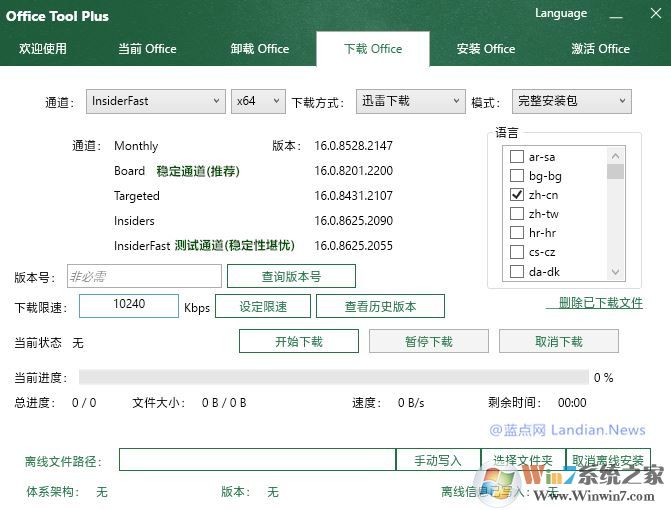Click the 查看历史版本 button

click(380, 306)
